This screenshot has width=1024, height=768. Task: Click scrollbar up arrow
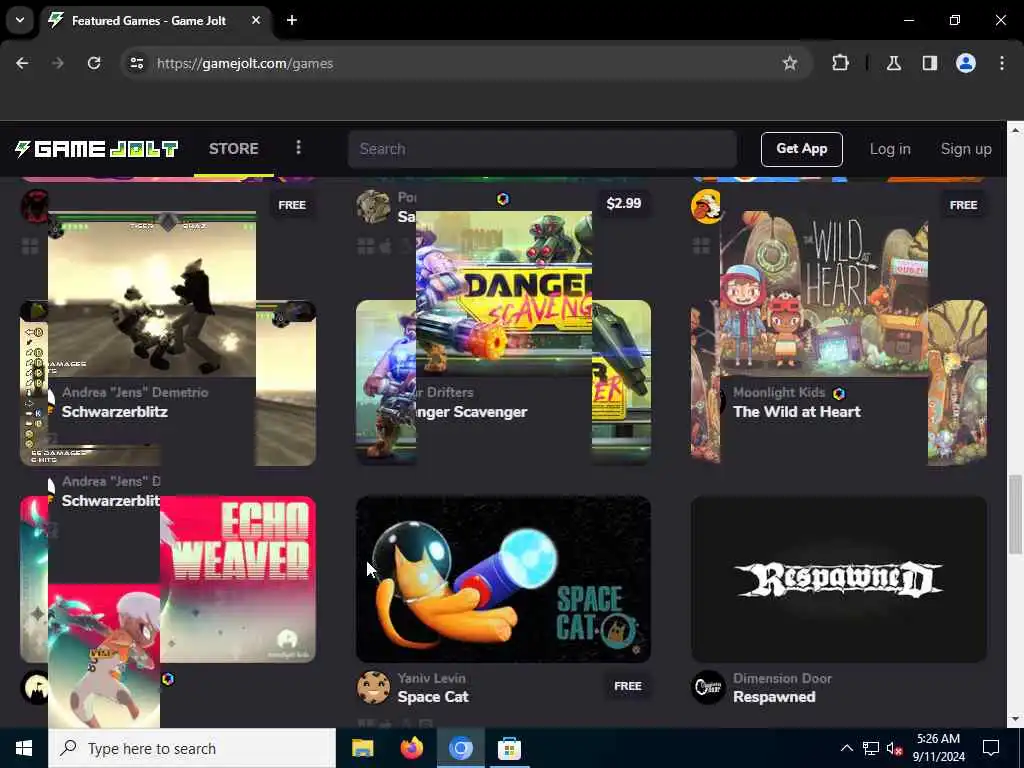pos(1015,130)
